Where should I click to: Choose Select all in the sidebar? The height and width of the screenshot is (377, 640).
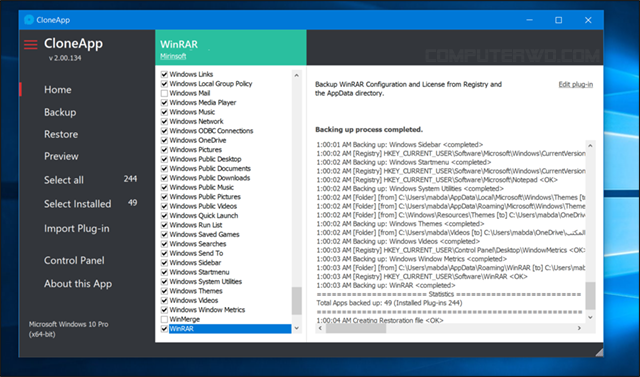click(64, 180)
